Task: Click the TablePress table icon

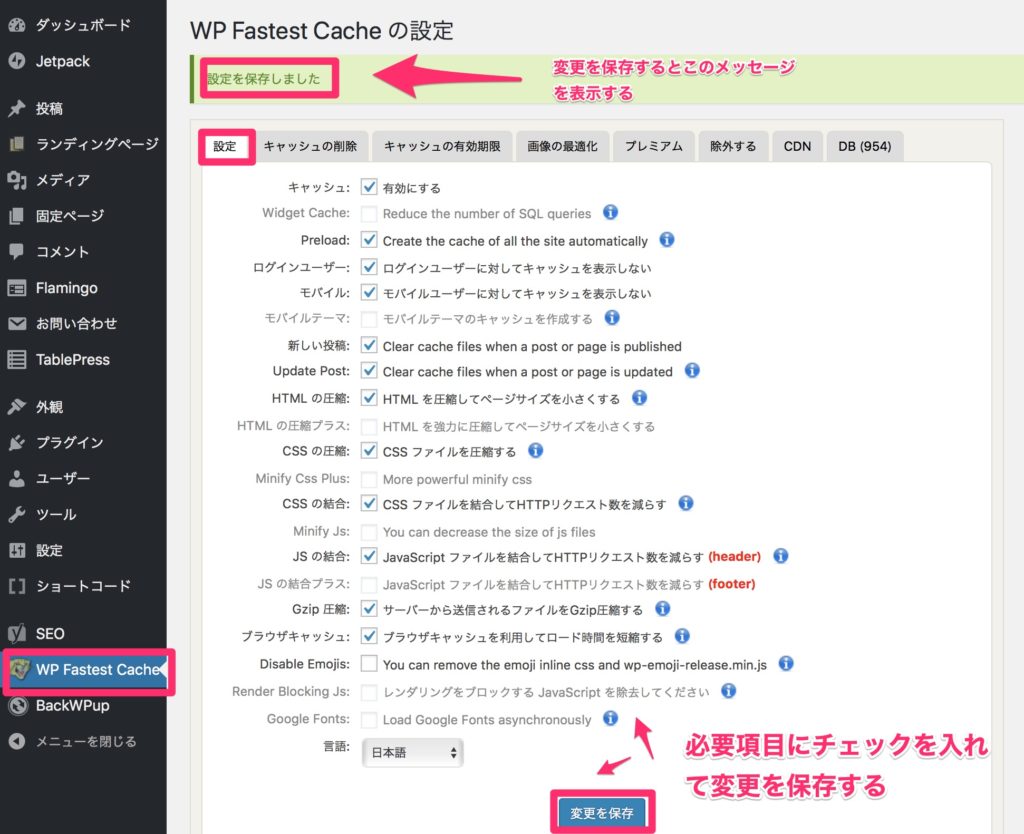Action: coord(17,359)
